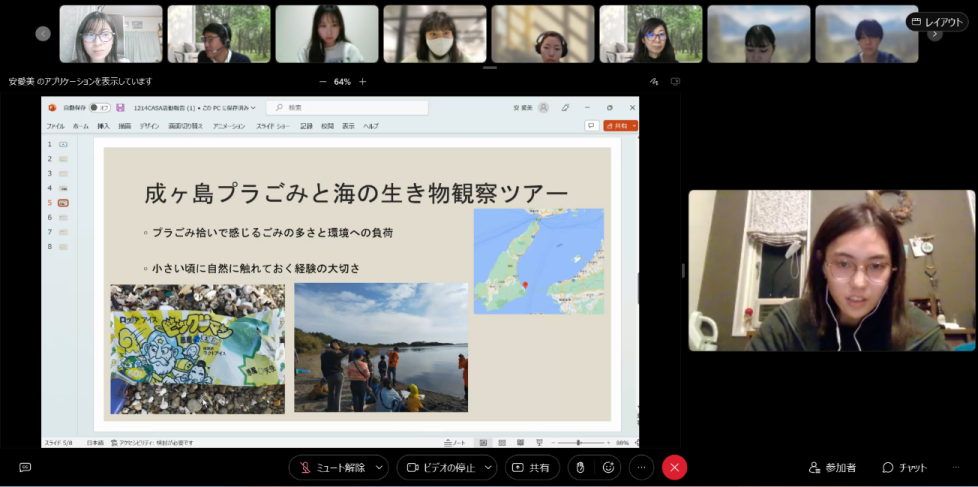The image size is (978, 487).
Task: Click the annotate pen icon above shared screen
Action: 654,82
